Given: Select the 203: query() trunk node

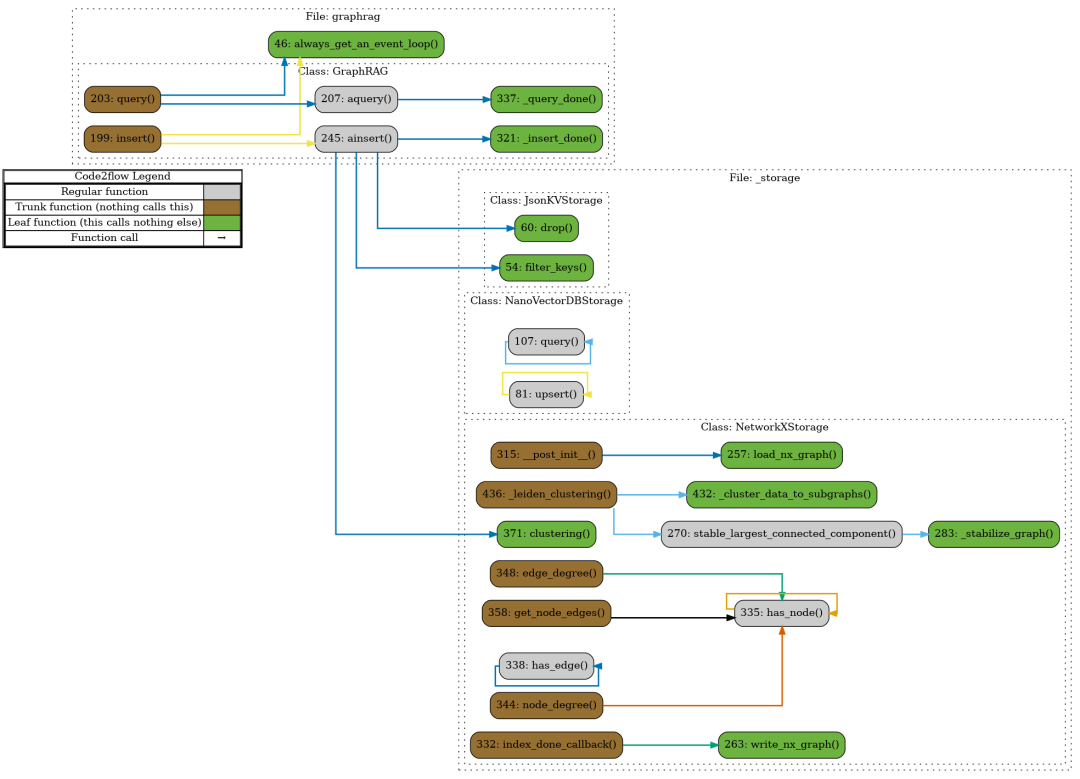Looking at the screenshot, I should click(122, 99).
